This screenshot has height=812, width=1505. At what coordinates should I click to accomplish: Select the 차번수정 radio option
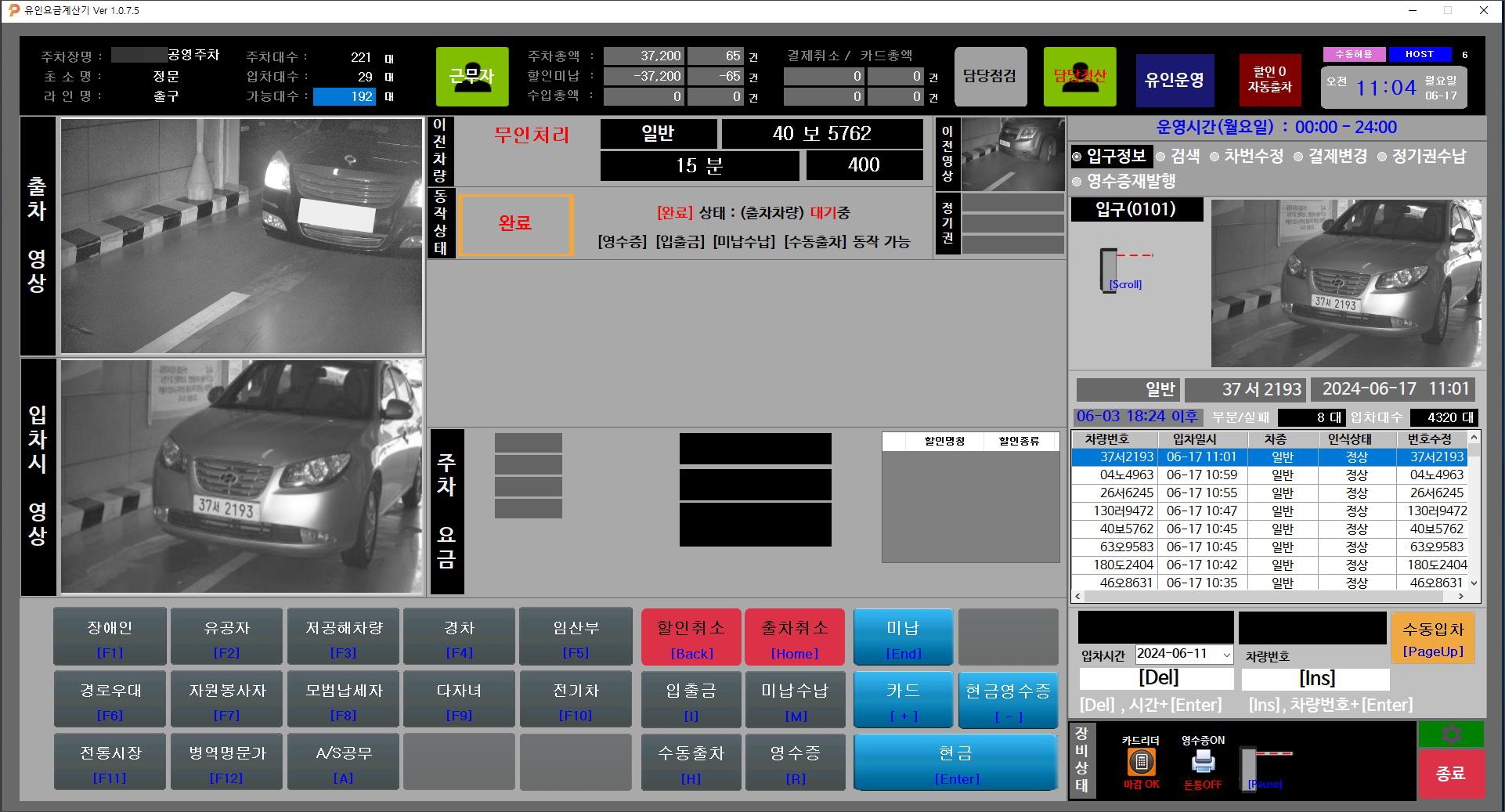tap(1247, 157)
